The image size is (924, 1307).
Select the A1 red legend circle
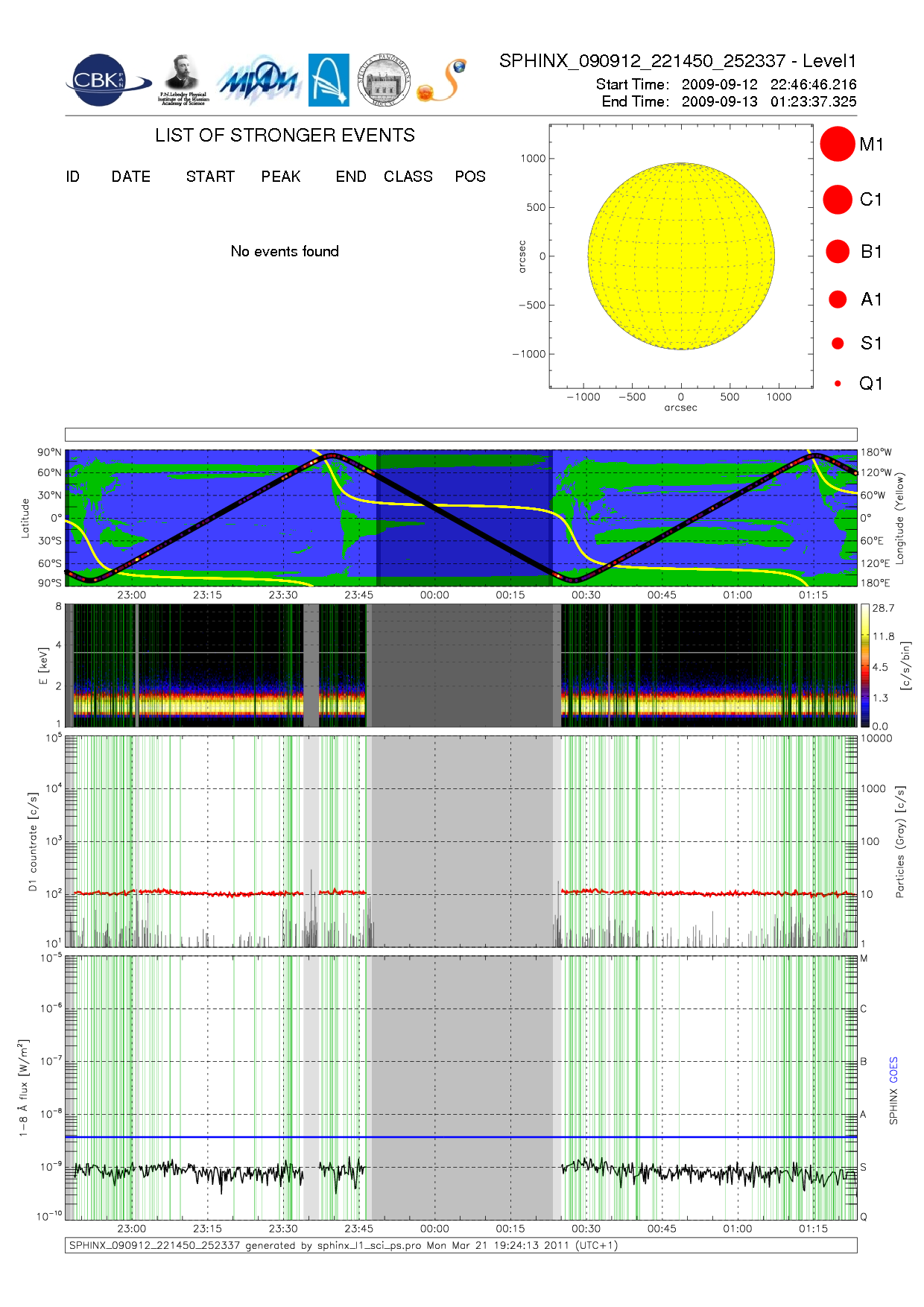(838, 300)
